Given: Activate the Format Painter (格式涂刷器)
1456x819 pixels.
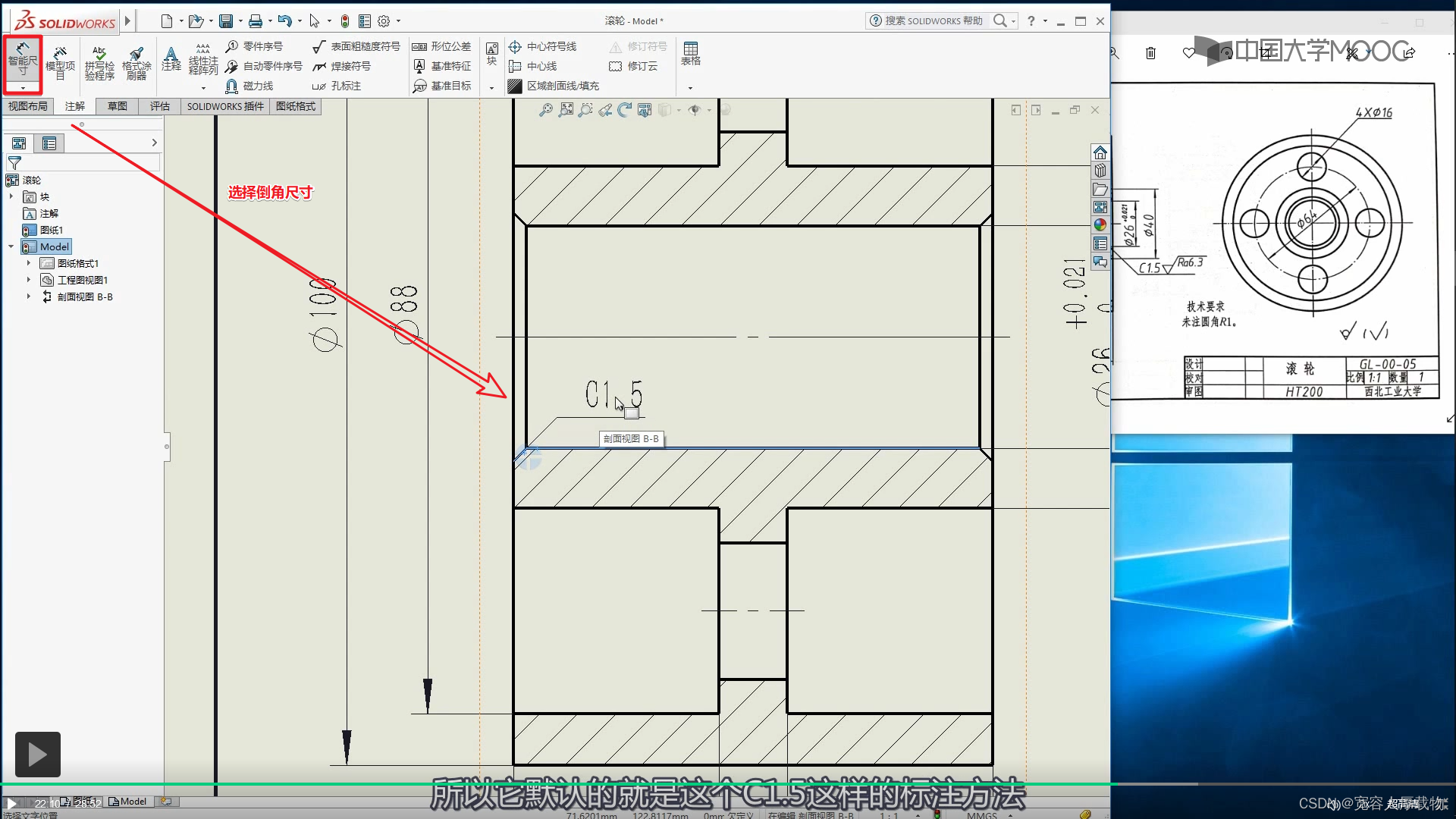Looking at the screenshot, I should [136, 62].
